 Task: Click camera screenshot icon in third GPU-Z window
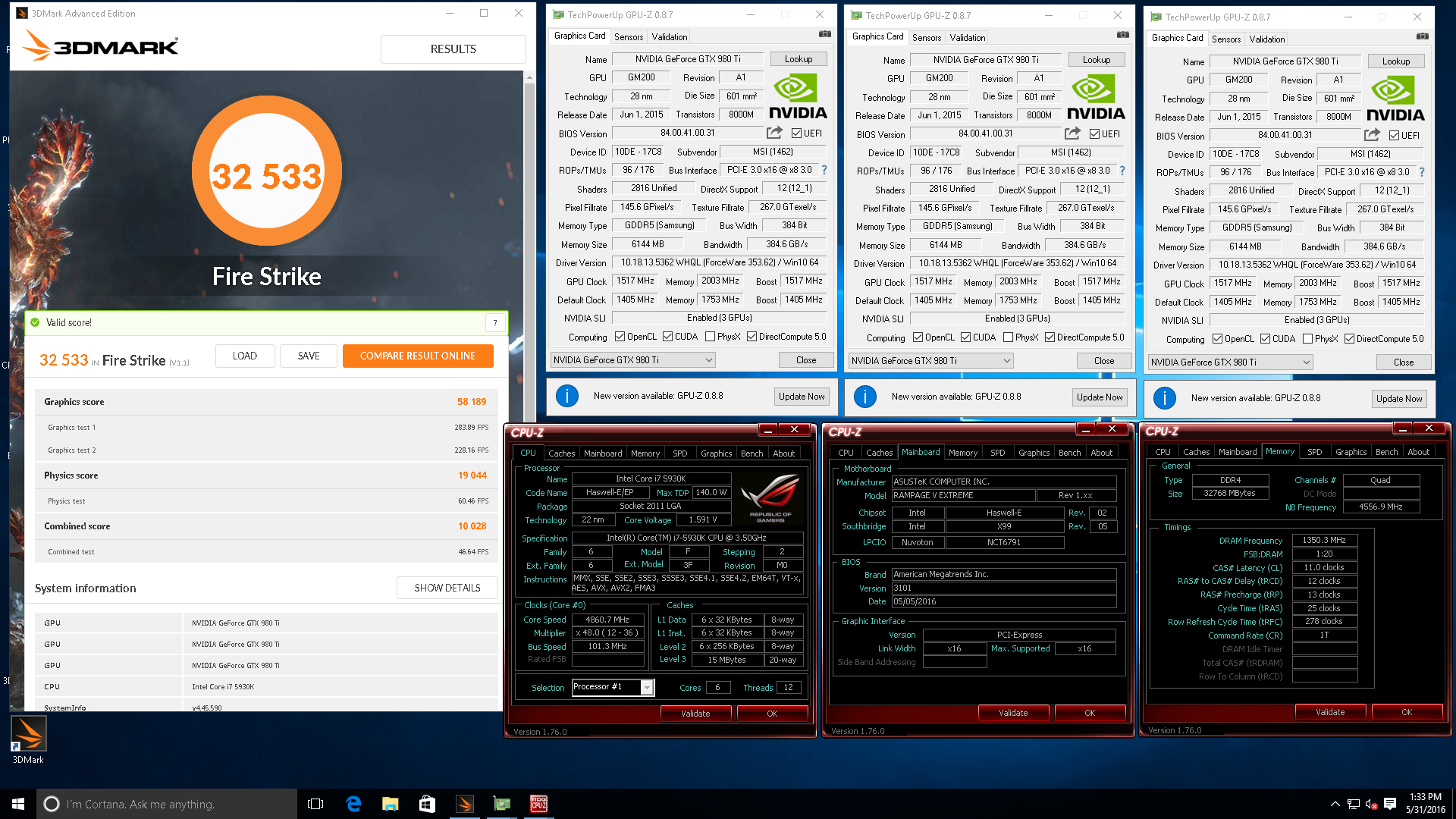1422,36
